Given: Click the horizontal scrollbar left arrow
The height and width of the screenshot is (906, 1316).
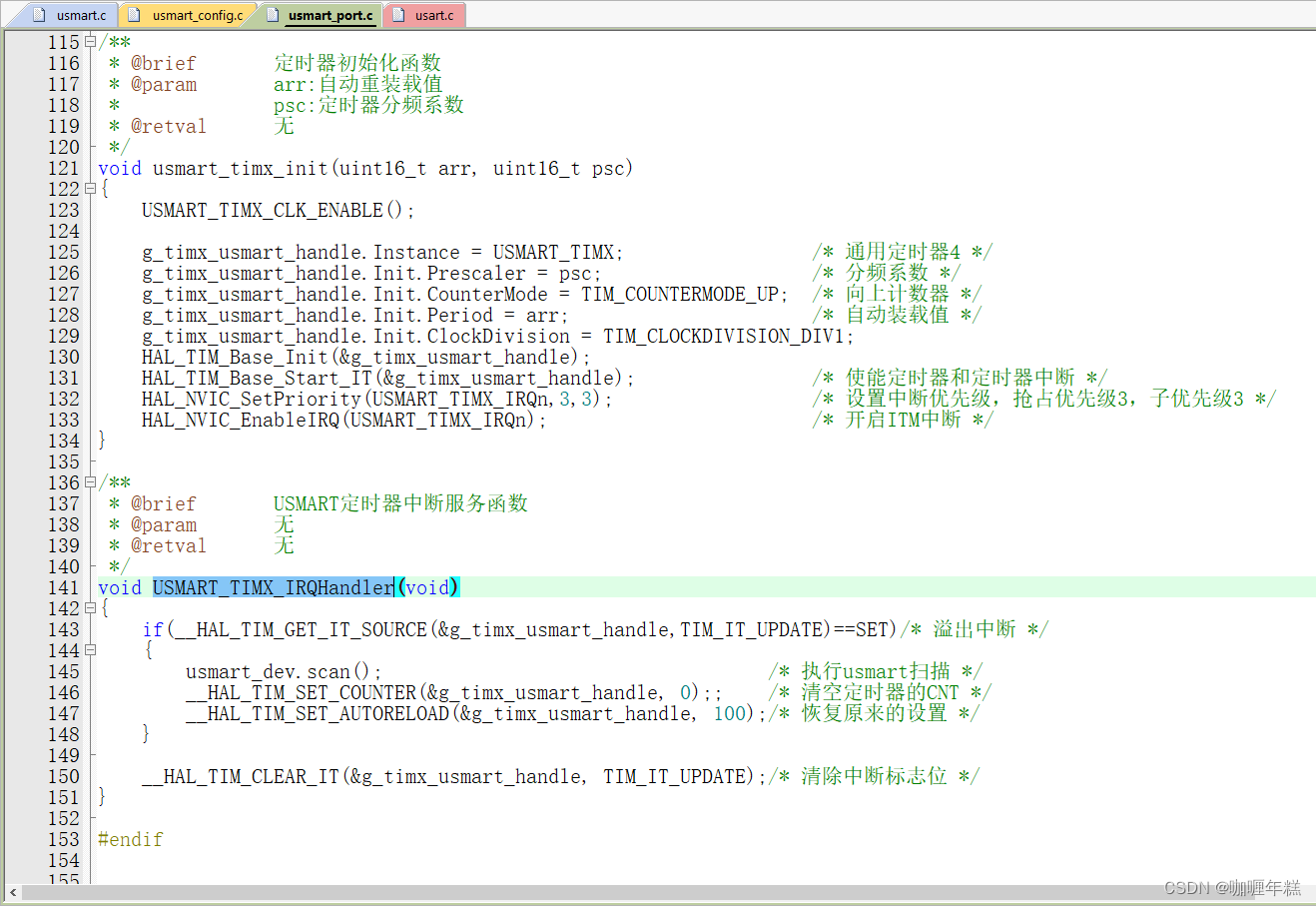Looking at the screenshot, I should [13, 892].
